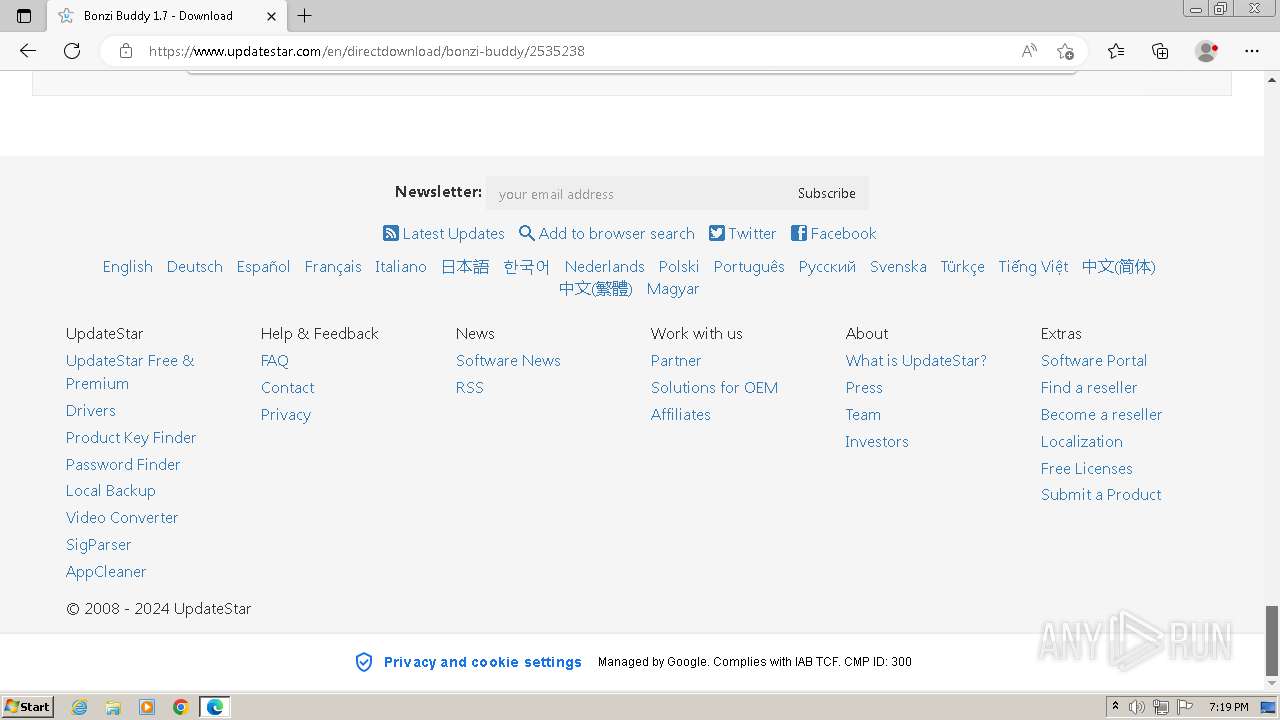Open the Software News link
Screen dimensions: 1280x720
(x=508, y=360)
